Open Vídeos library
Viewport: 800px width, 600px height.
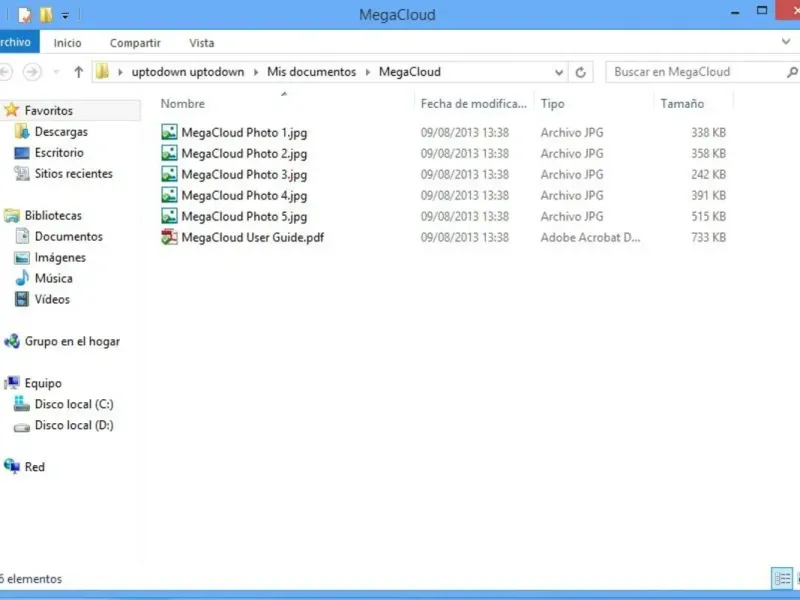tap(52, 299)
